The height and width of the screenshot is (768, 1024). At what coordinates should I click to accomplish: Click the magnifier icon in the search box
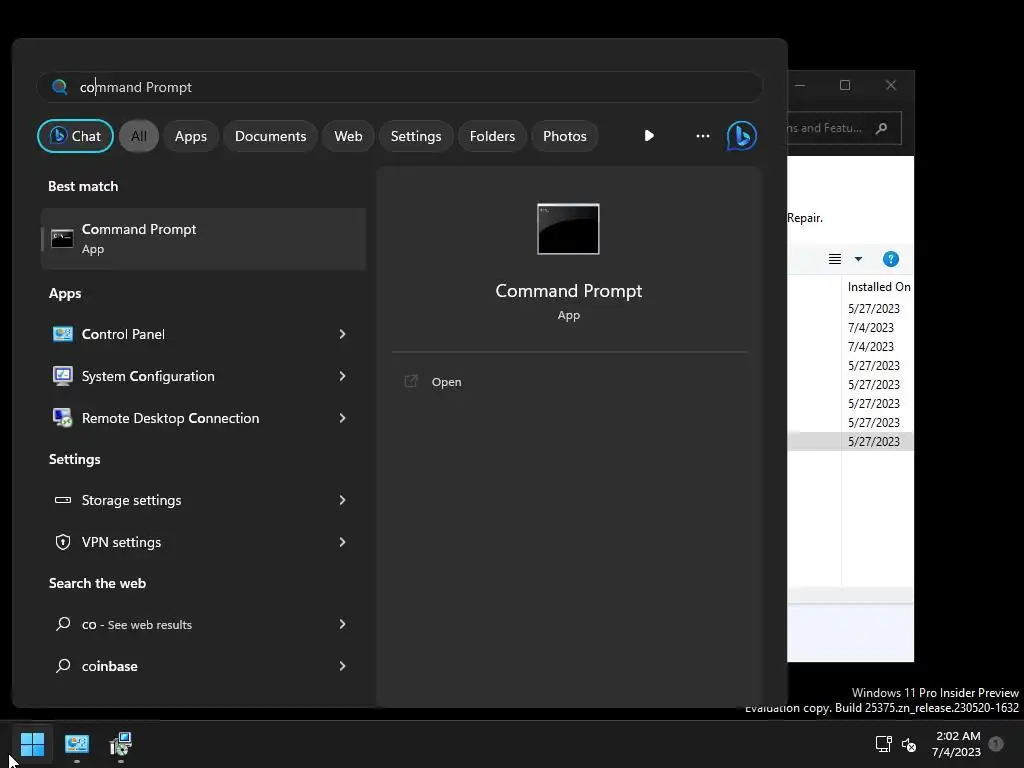59,87
